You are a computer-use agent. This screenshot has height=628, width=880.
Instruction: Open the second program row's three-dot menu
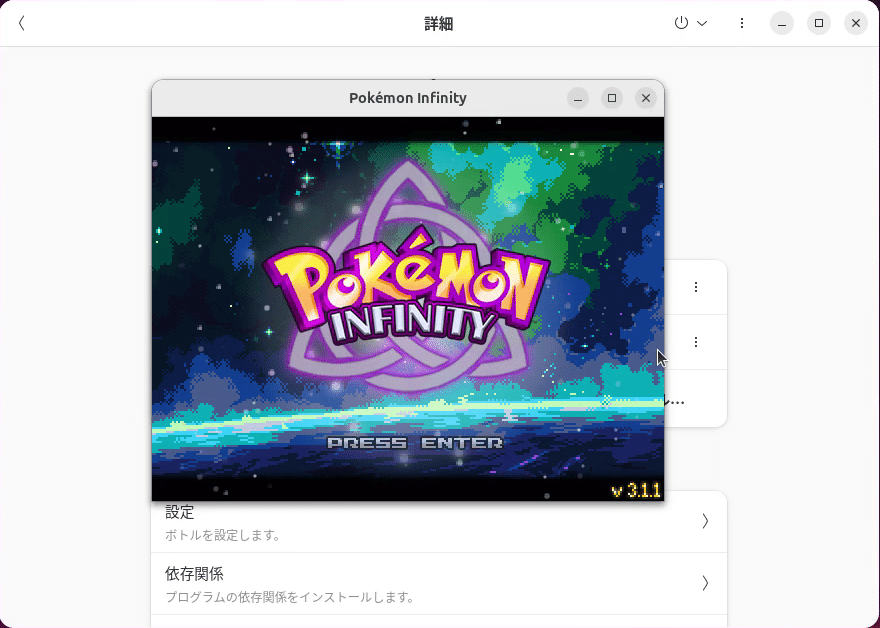coord(696,342)
